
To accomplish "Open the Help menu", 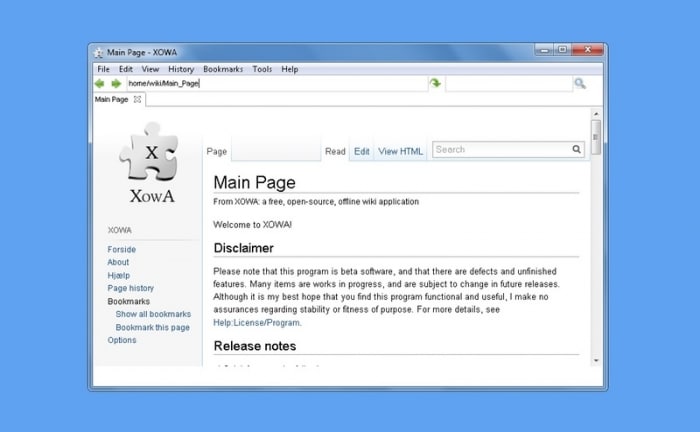I will click(x=290, y=69).
